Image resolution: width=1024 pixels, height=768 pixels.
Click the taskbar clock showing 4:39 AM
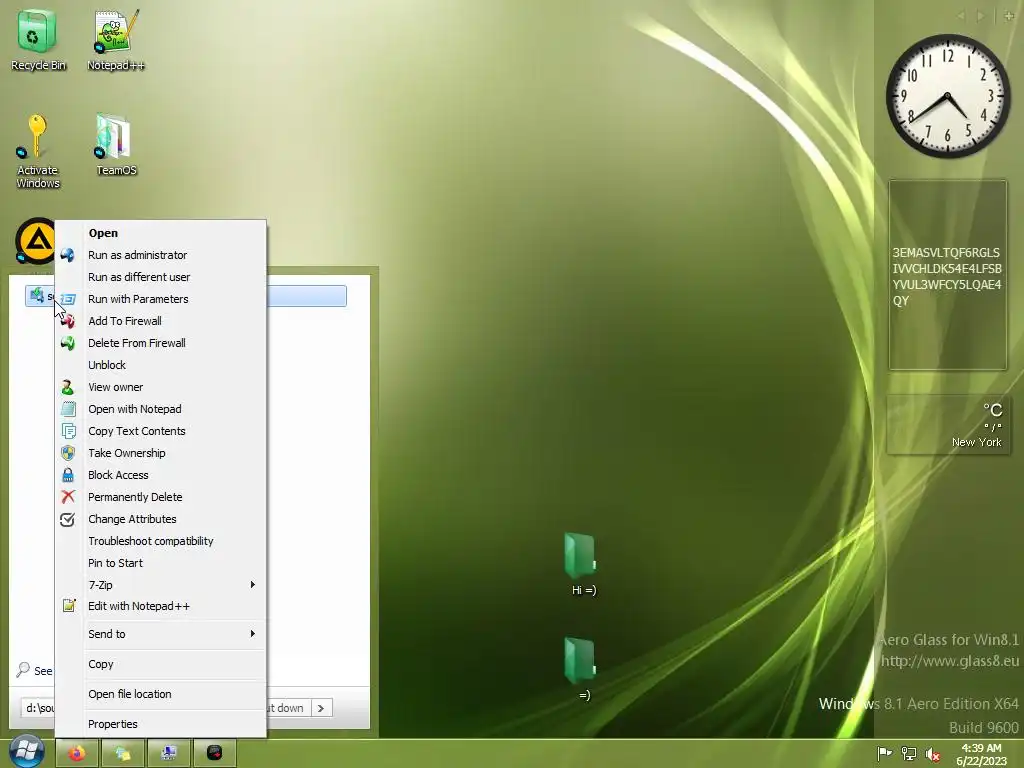[x=981, y=754]
